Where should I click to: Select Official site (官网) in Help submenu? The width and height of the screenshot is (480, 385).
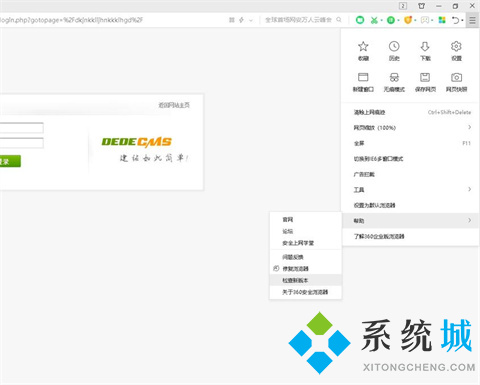point(305,219)
